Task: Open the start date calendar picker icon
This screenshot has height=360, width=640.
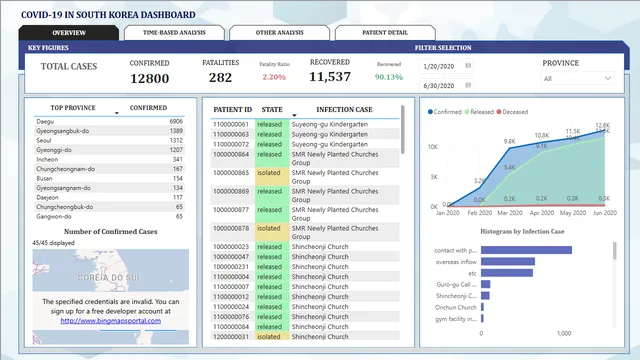Action: coord(468,65)
